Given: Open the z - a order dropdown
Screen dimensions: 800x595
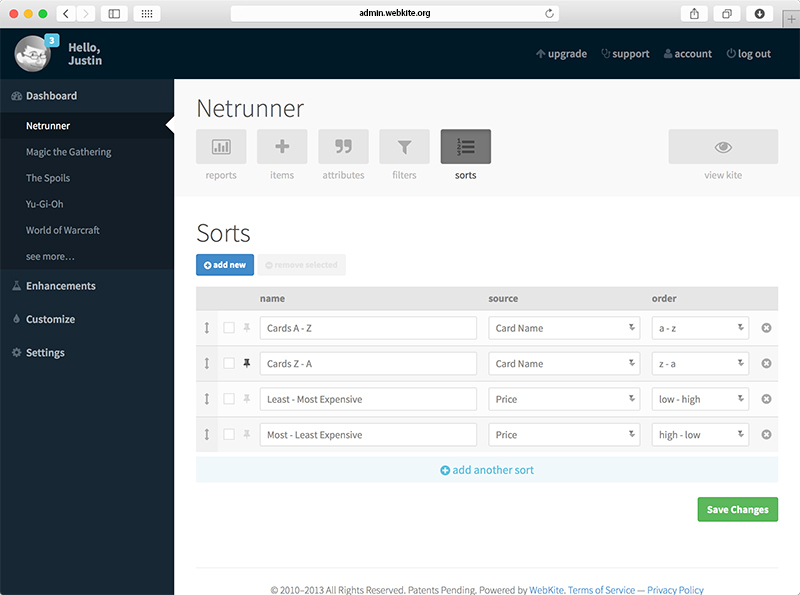Looking at the screenshot, I should click(x=700, y=364).
